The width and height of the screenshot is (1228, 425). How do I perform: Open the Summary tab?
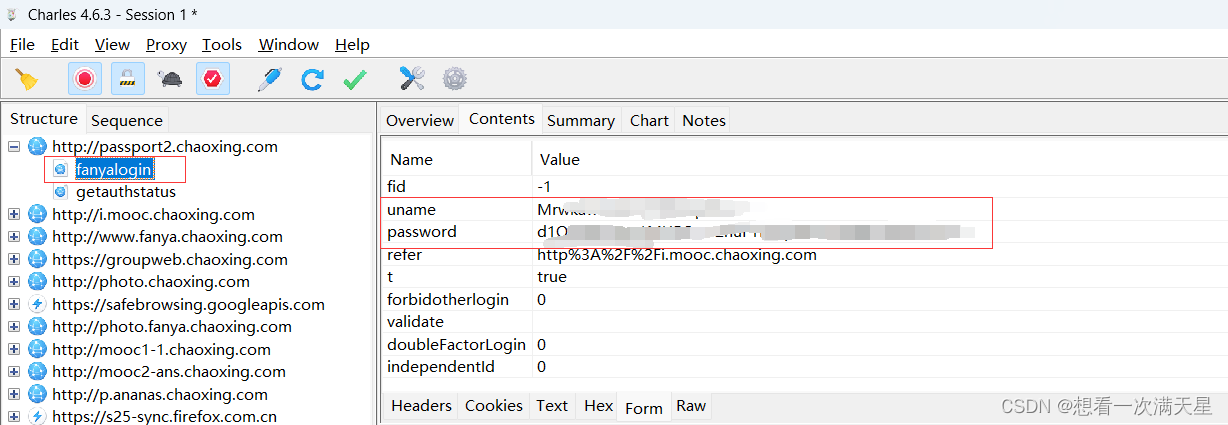click(x=580, y=120)
